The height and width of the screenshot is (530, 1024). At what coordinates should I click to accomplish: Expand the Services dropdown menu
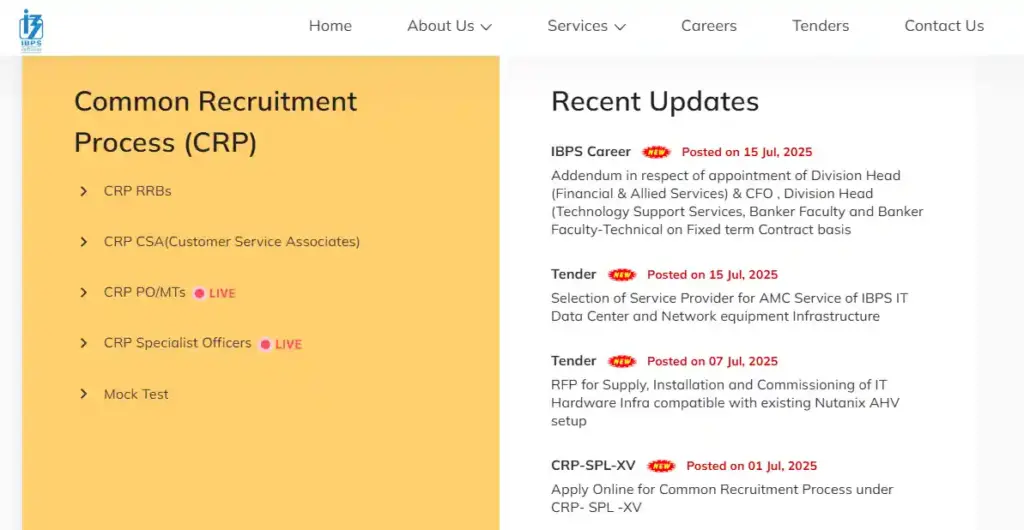pyautogui.click(x=586, y=26)
